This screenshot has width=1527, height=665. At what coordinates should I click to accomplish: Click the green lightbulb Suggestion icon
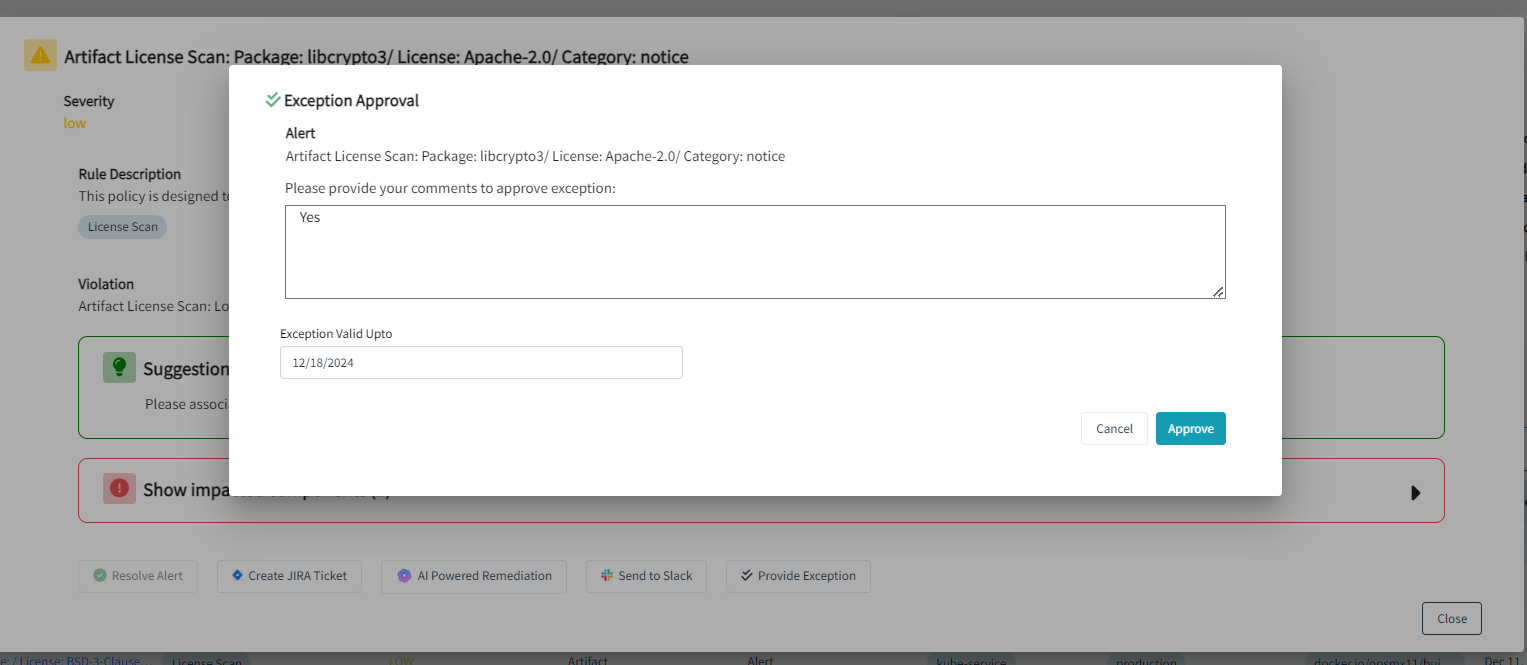(x=119, y=367)
